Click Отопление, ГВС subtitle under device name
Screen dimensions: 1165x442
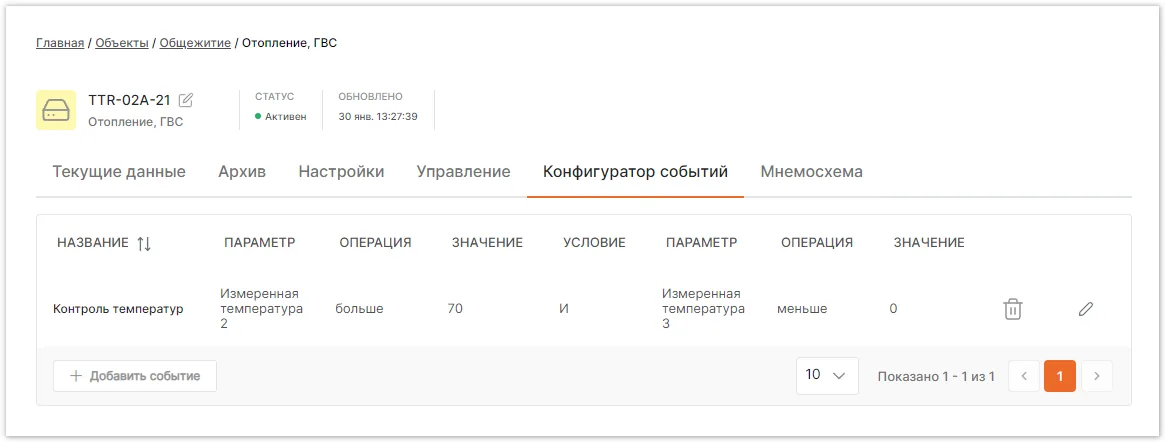tap(135, 122)
